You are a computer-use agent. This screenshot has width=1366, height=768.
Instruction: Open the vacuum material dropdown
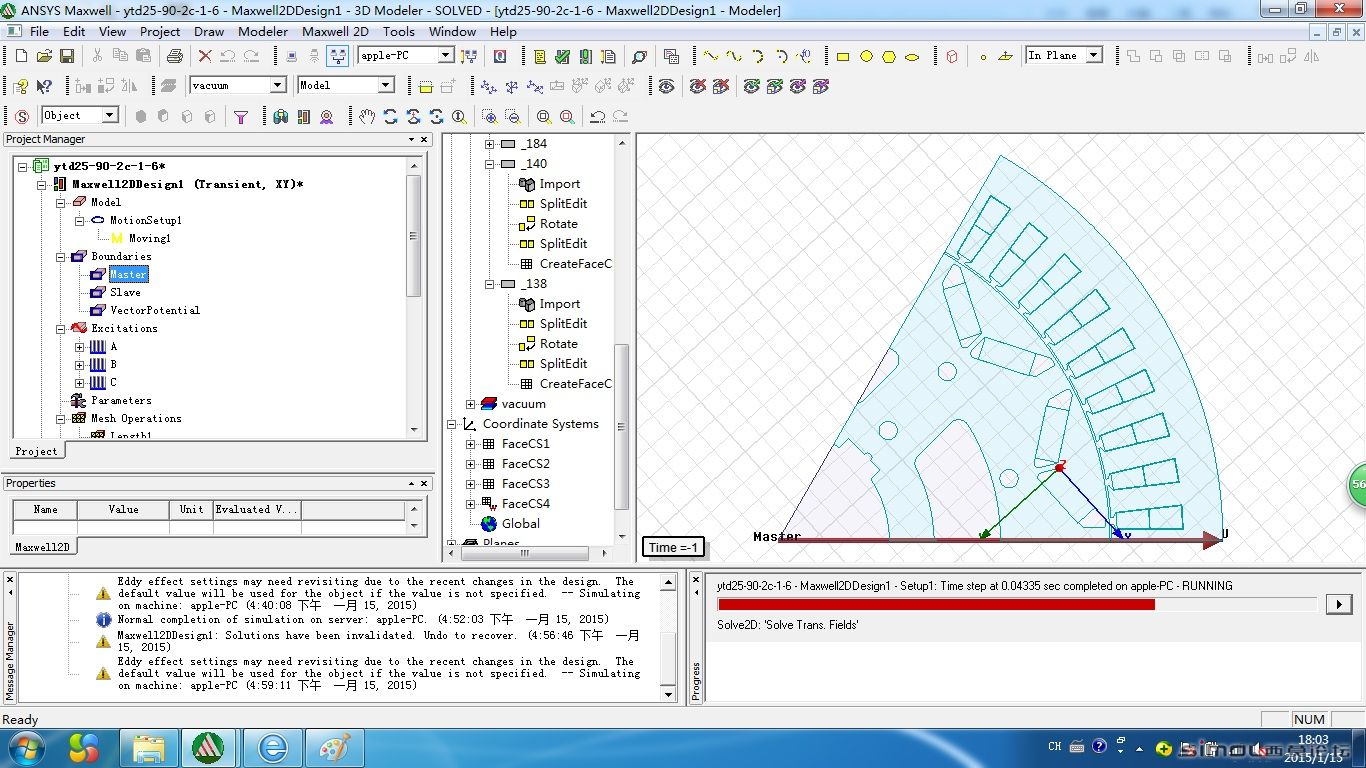click(278, 86)
